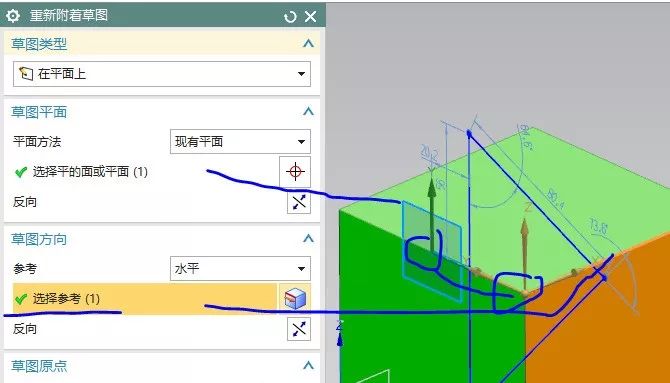Collapse the 草图原点 section

click(308, 366)
